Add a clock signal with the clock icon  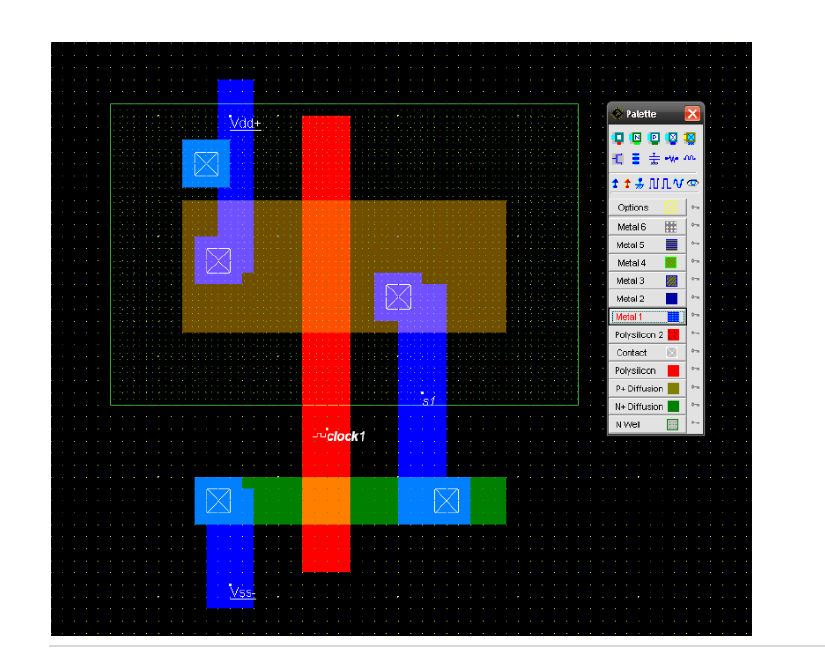click(653, 184)
